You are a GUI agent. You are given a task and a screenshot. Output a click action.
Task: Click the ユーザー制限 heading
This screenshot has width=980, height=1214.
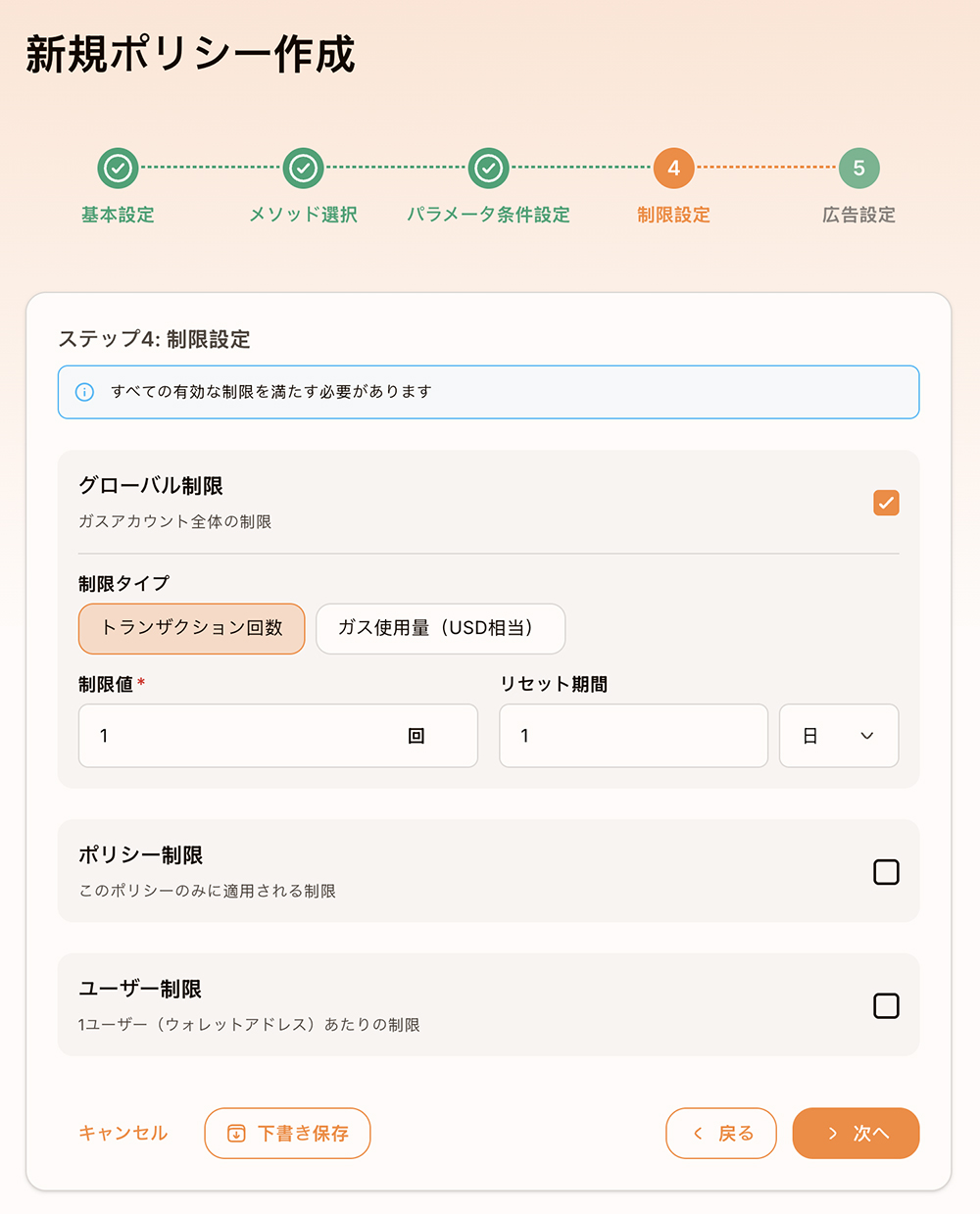click(x=140, y=990)
